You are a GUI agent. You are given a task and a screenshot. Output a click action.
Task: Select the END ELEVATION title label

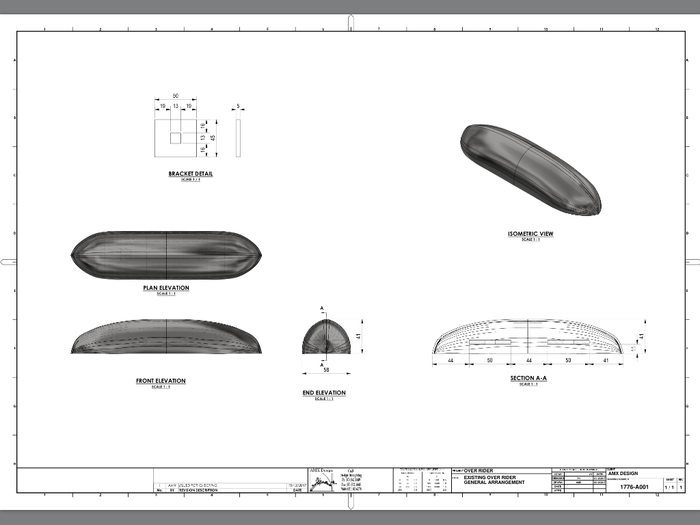point(323,393)
